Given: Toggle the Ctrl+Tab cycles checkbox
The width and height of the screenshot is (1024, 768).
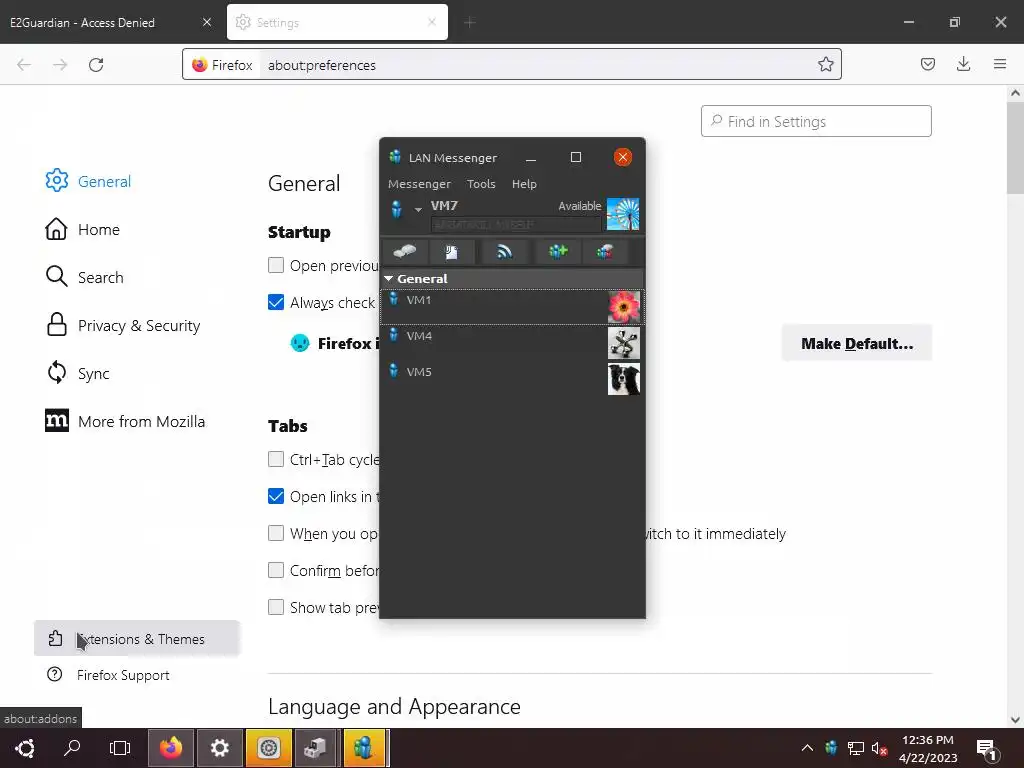Looking at the screenshot, I should (x=276, y=459).
